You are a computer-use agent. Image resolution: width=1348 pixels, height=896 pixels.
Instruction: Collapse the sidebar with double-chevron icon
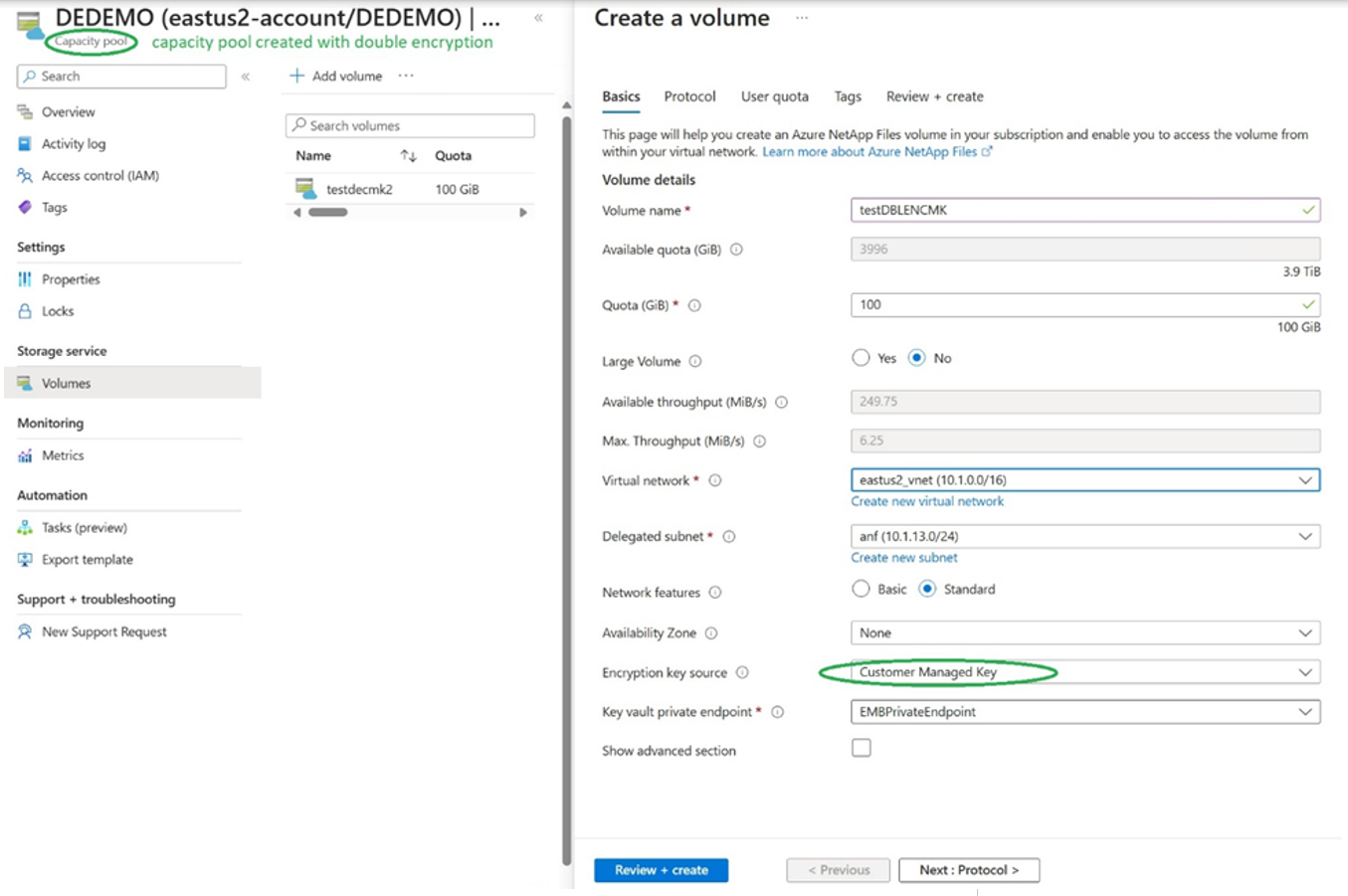(245, 77)
